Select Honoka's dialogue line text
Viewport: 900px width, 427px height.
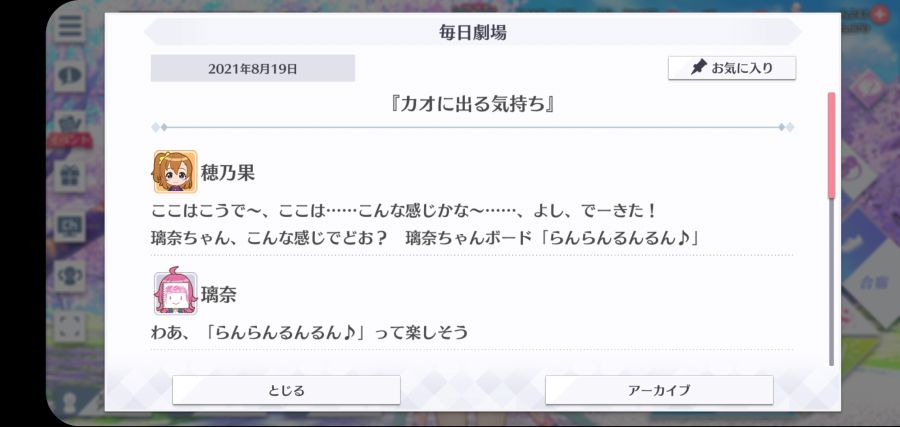pyautogui.click(x=425, y=224)
